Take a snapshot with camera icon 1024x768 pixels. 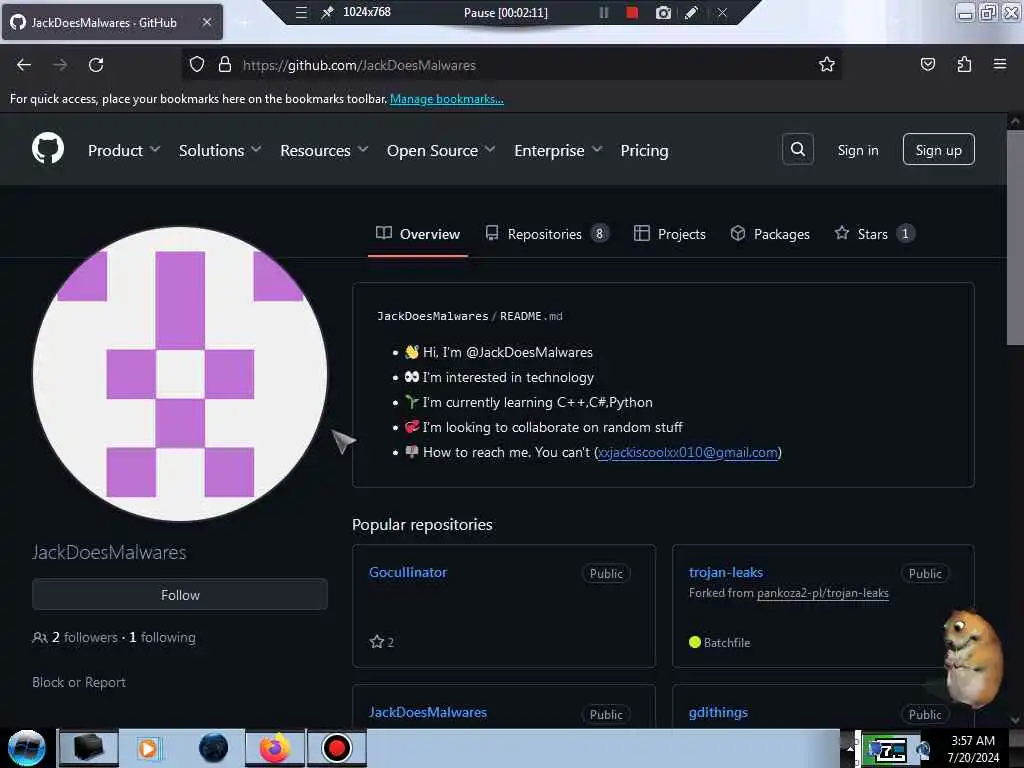pos(664,12)
